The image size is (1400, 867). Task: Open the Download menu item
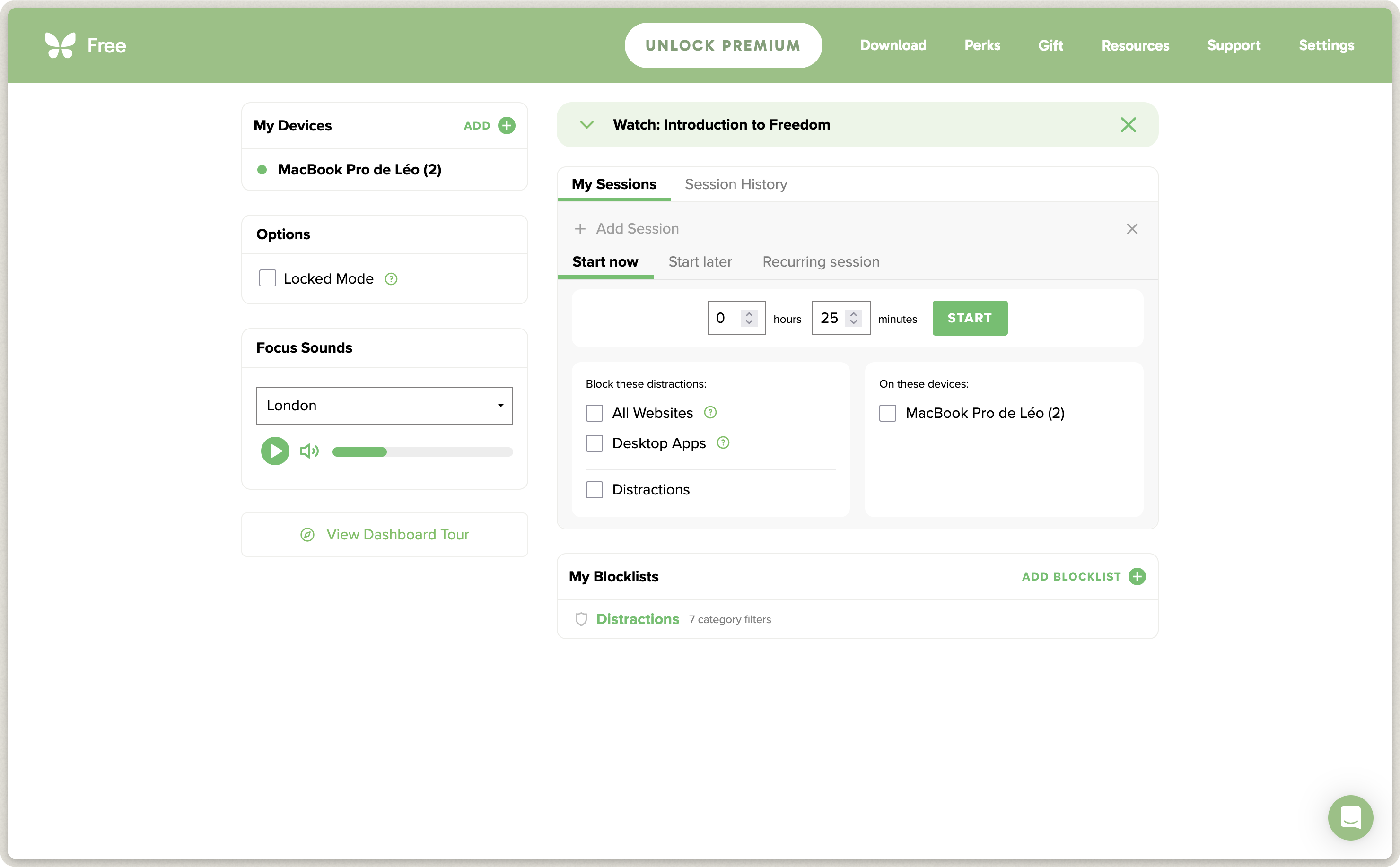pyautogui.click(x=893, y=45)
